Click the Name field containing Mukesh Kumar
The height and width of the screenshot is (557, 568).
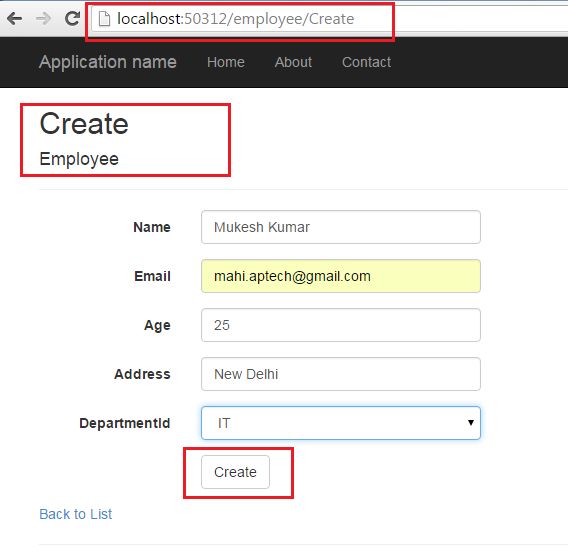tap(341, 227)
